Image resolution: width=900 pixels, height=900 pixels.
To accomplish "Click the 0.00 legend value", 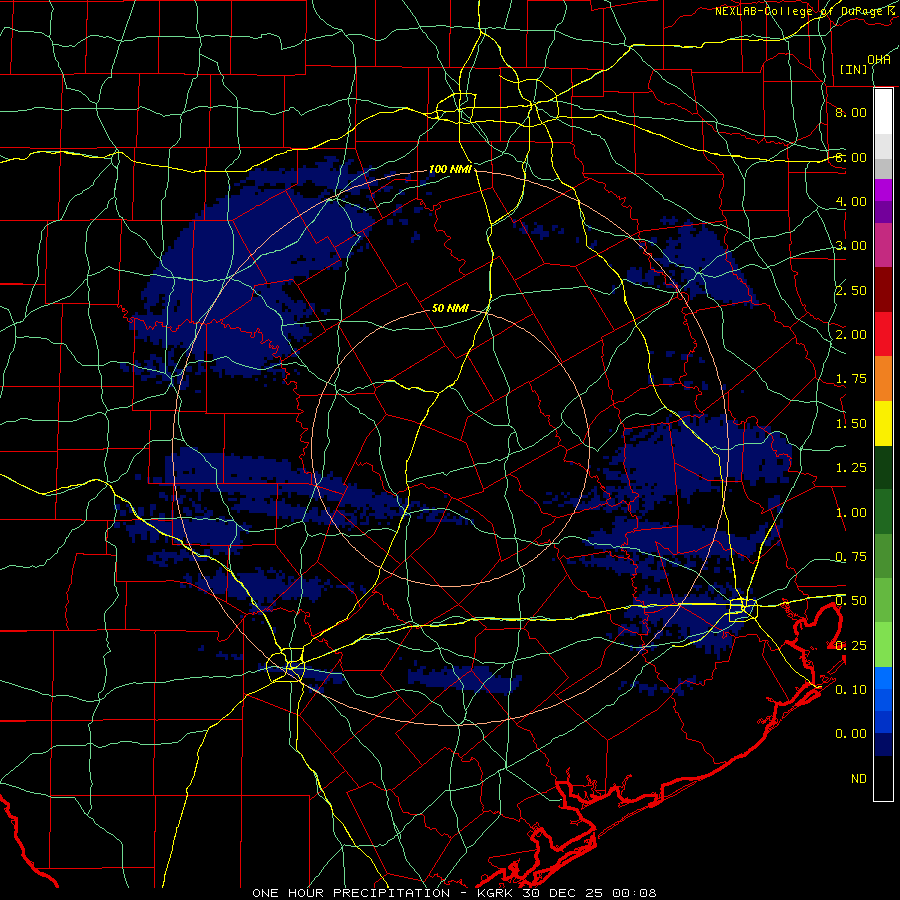I will click(850, 734).
